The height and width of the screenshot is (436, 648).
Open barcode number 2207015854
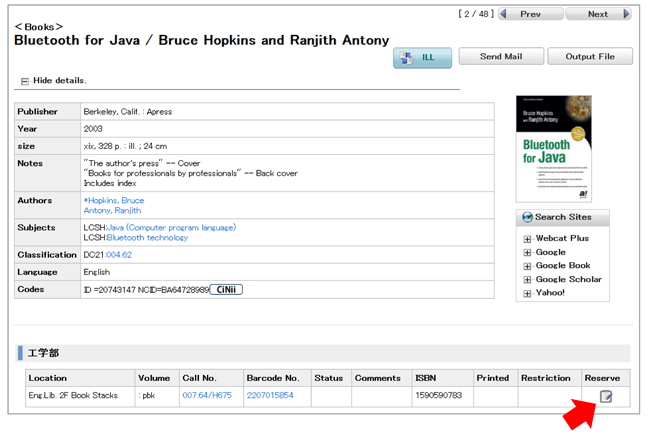tap(270, 395)
